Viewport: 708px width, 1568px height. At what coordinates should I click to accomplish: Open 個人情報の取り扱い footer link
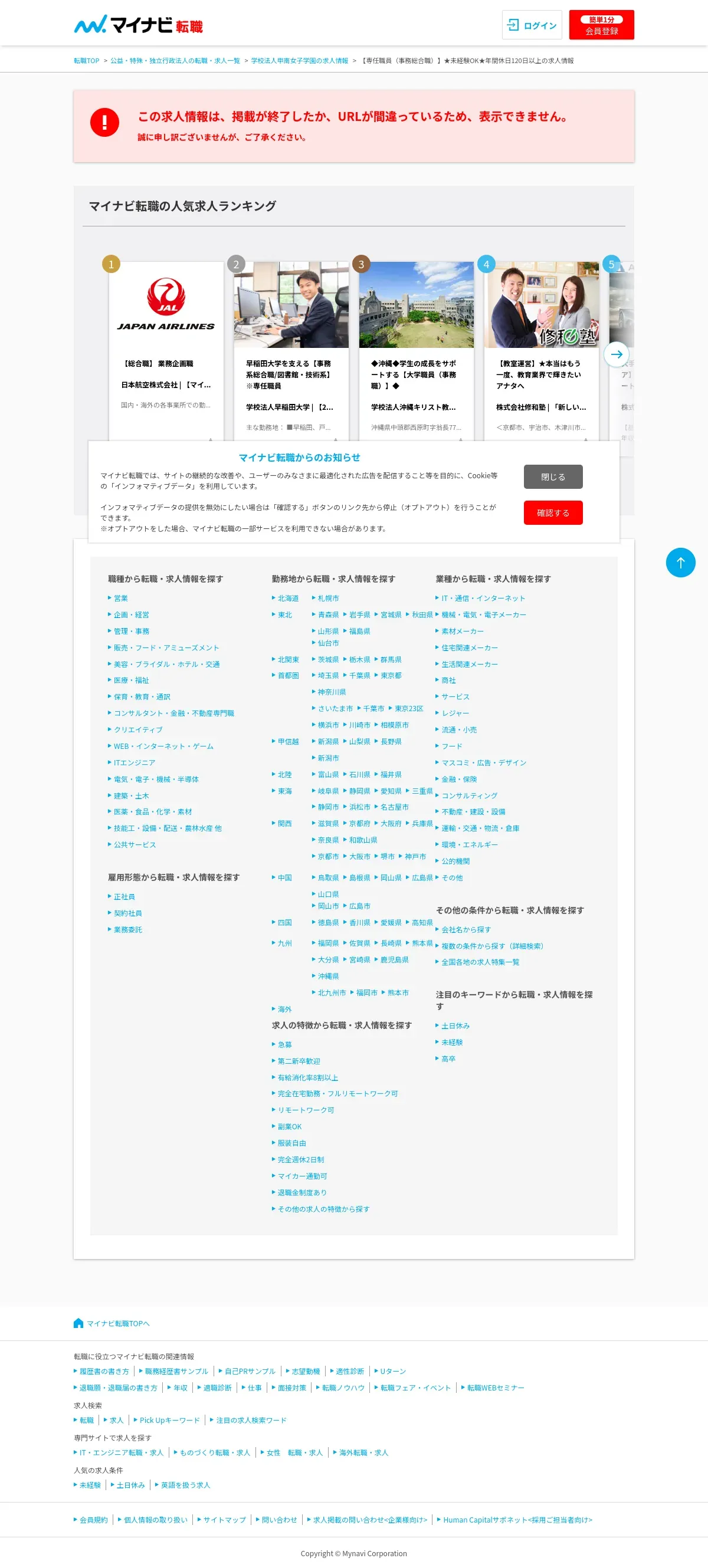pyautogui.click(x=156, y=1520)
